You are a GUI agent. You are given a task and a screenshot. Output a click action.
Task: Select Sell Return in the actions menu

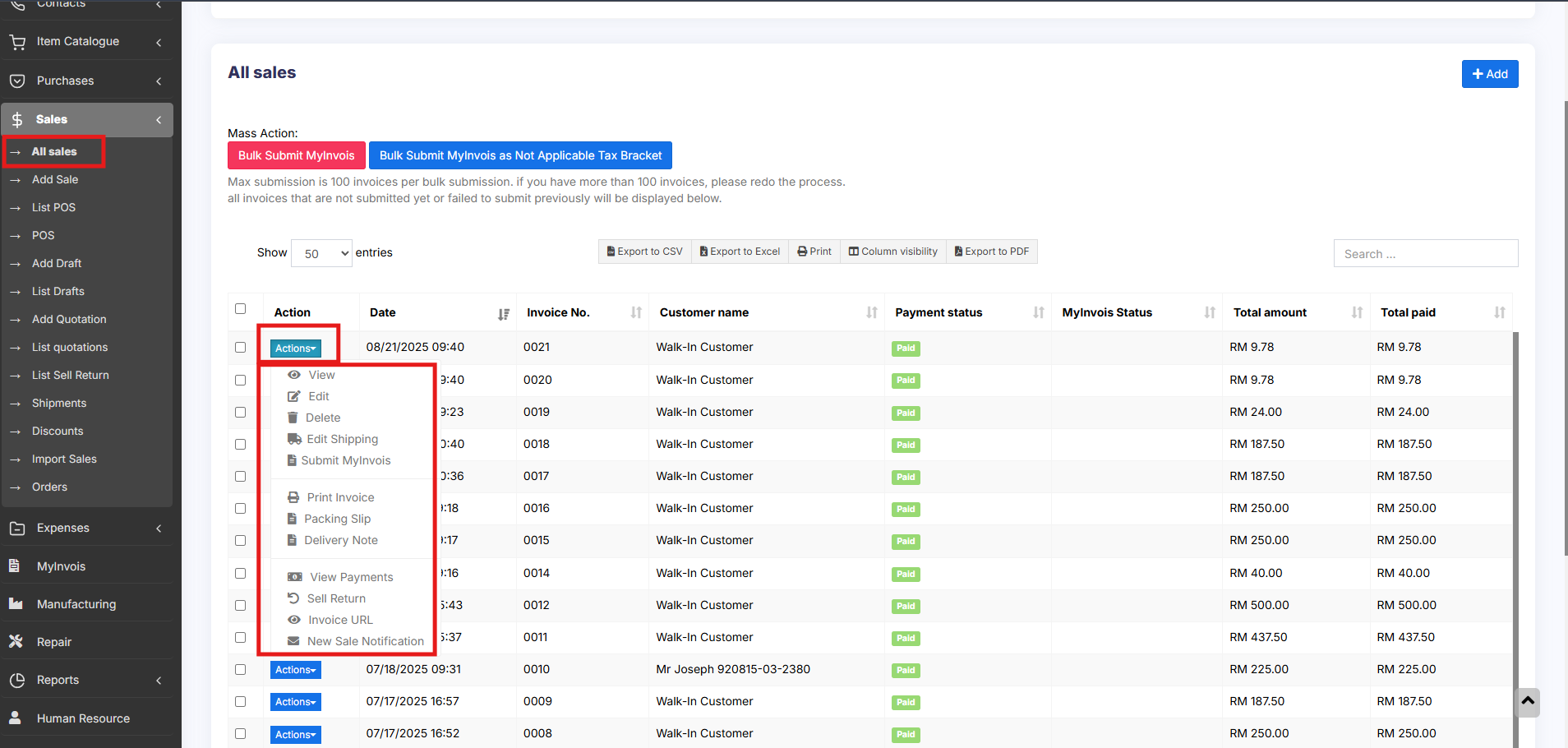pyautogui.click(x=336, y=598)
